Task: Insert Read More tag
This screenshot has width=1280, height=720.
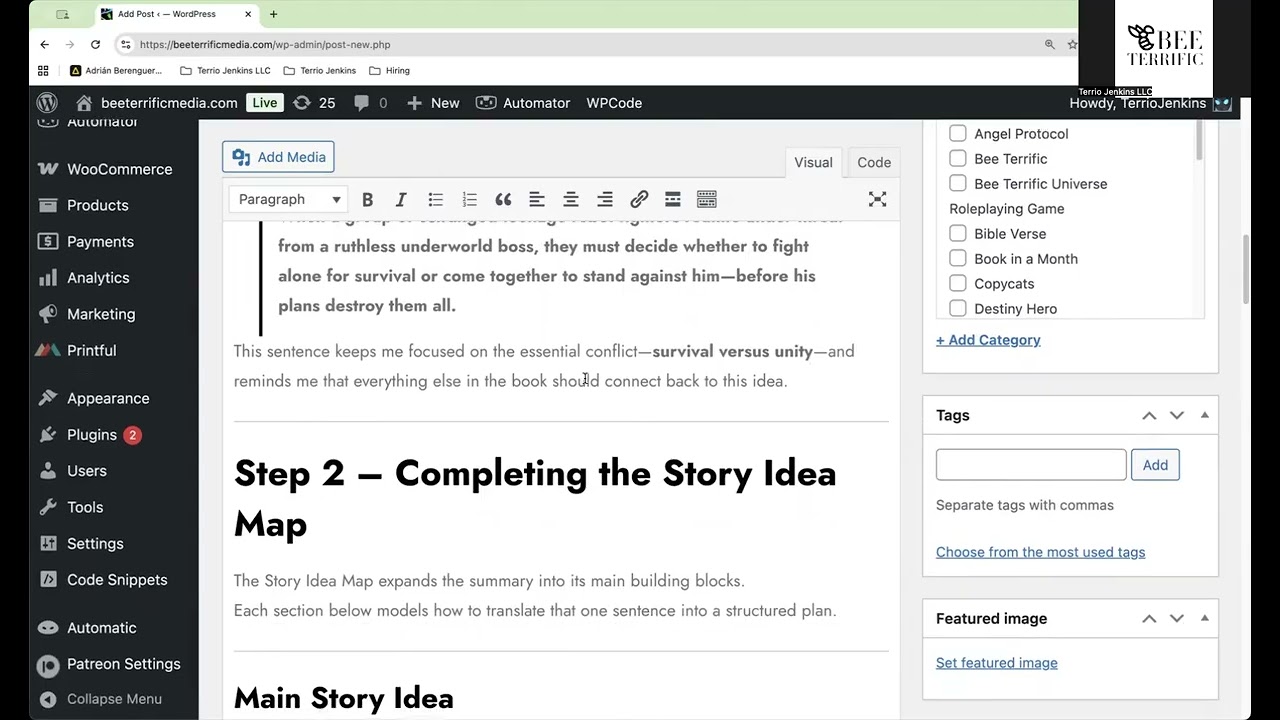Action: [x=673, y=200]
